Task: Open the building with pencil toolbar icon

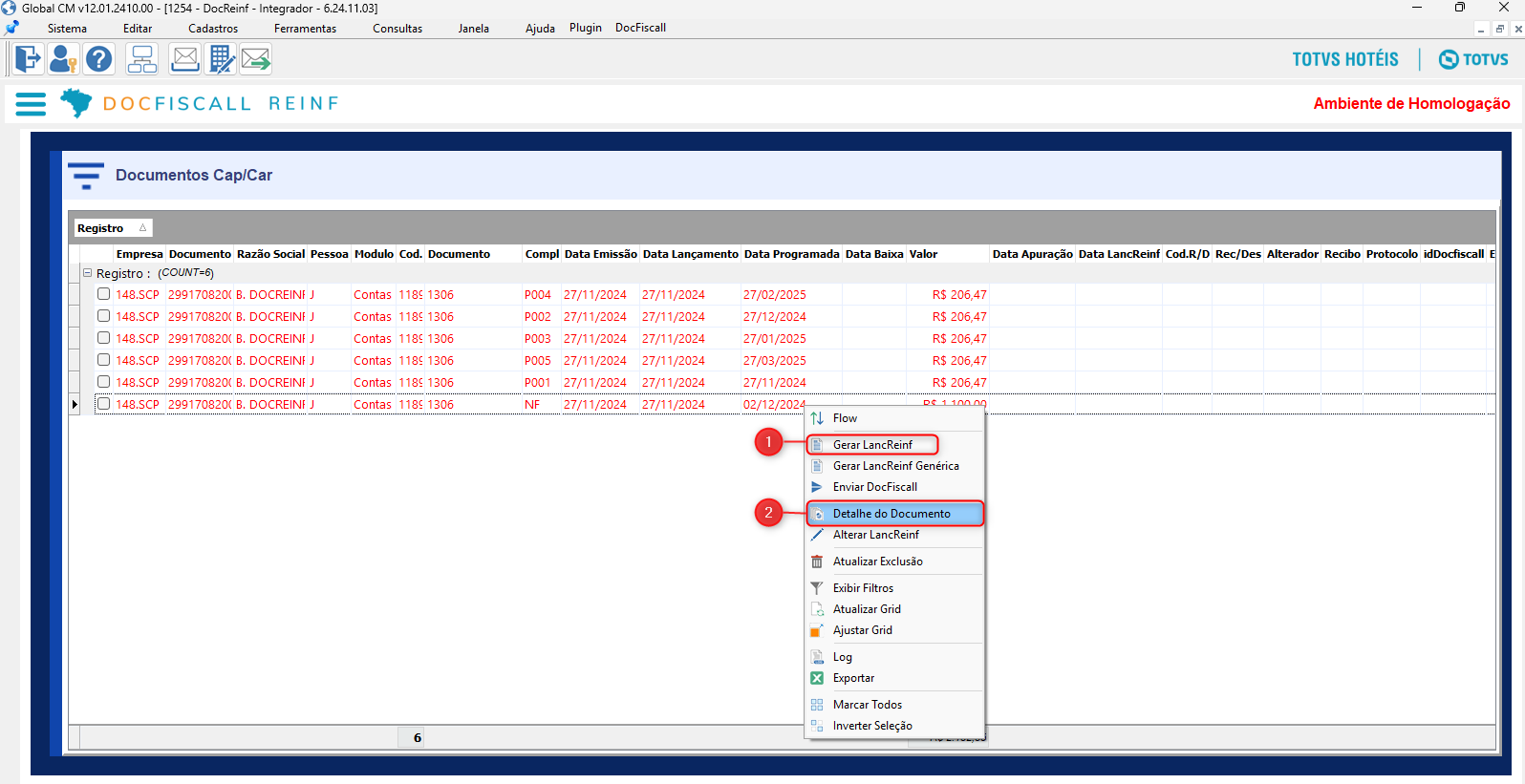Action: tap(221, 59)
